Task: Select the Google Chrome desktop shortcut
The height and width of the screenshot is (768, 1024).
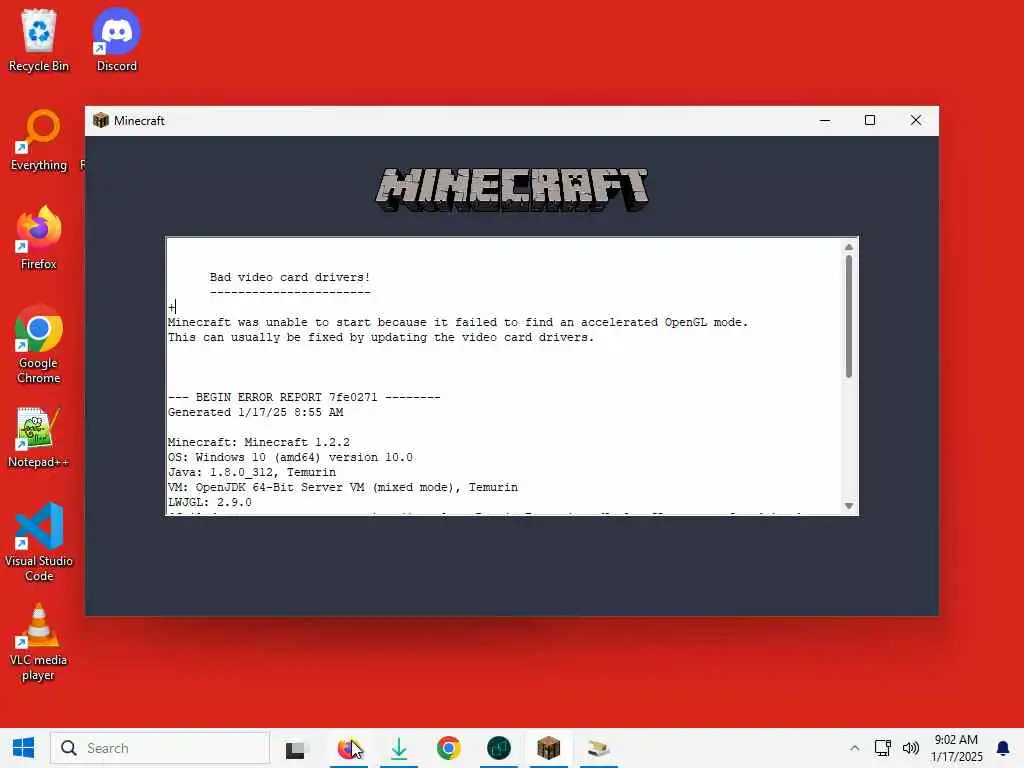Action: point(39,345)
